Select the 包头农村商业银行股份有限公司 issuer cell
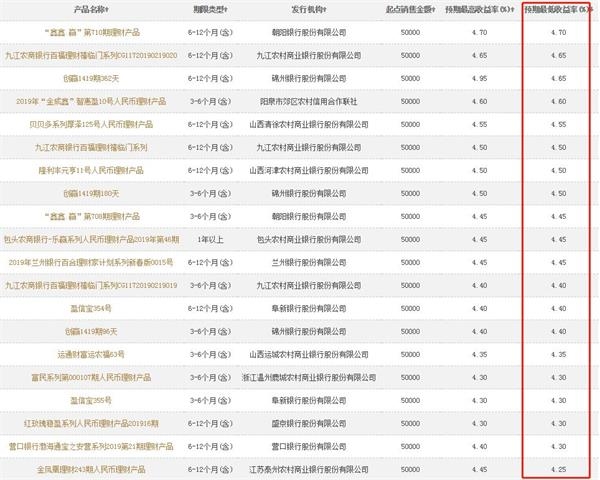This screenshot has width=600, height=480. [309, 240]
